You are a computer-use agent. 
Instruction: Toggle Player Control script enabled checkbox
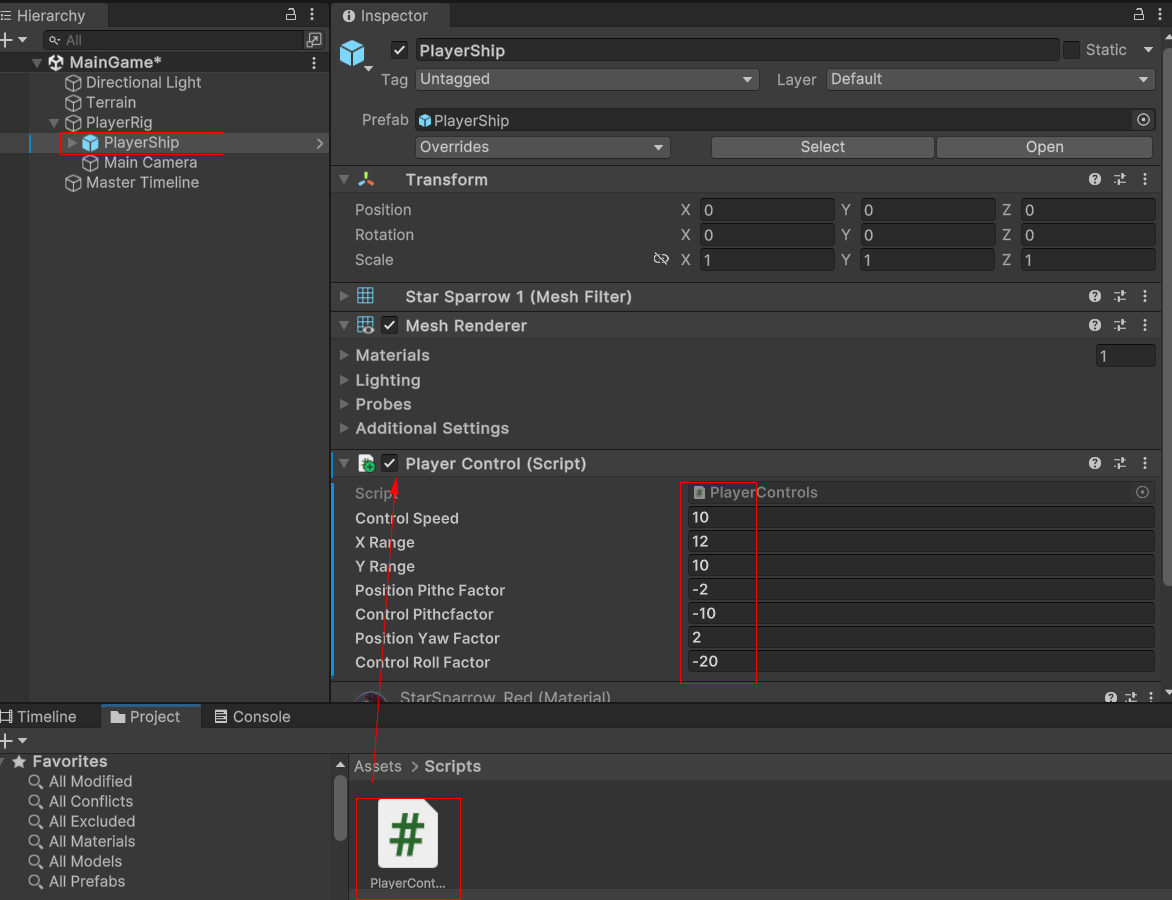(x=389, y=463)
